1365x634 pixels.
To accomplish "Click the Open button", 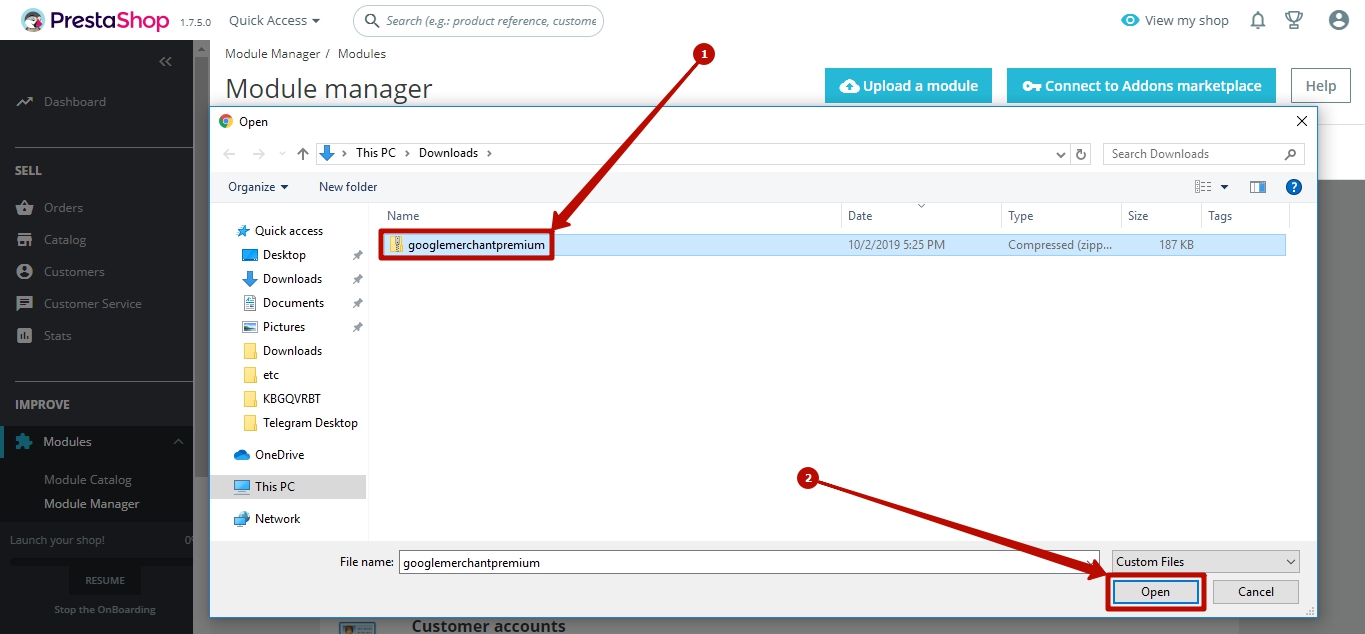I will pos(1155,592).
